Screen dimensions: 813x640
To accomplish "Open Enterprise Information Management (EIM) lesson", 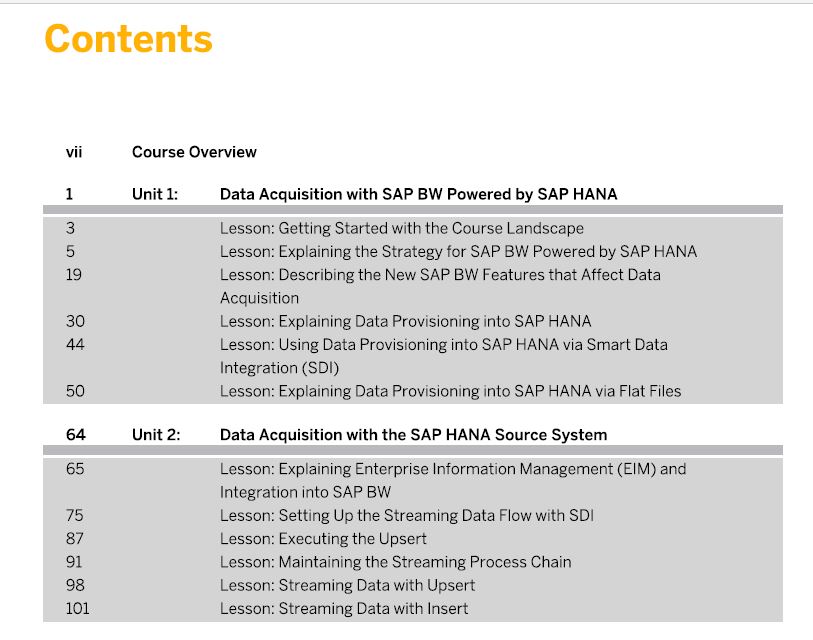I will [x=453, y=480].
